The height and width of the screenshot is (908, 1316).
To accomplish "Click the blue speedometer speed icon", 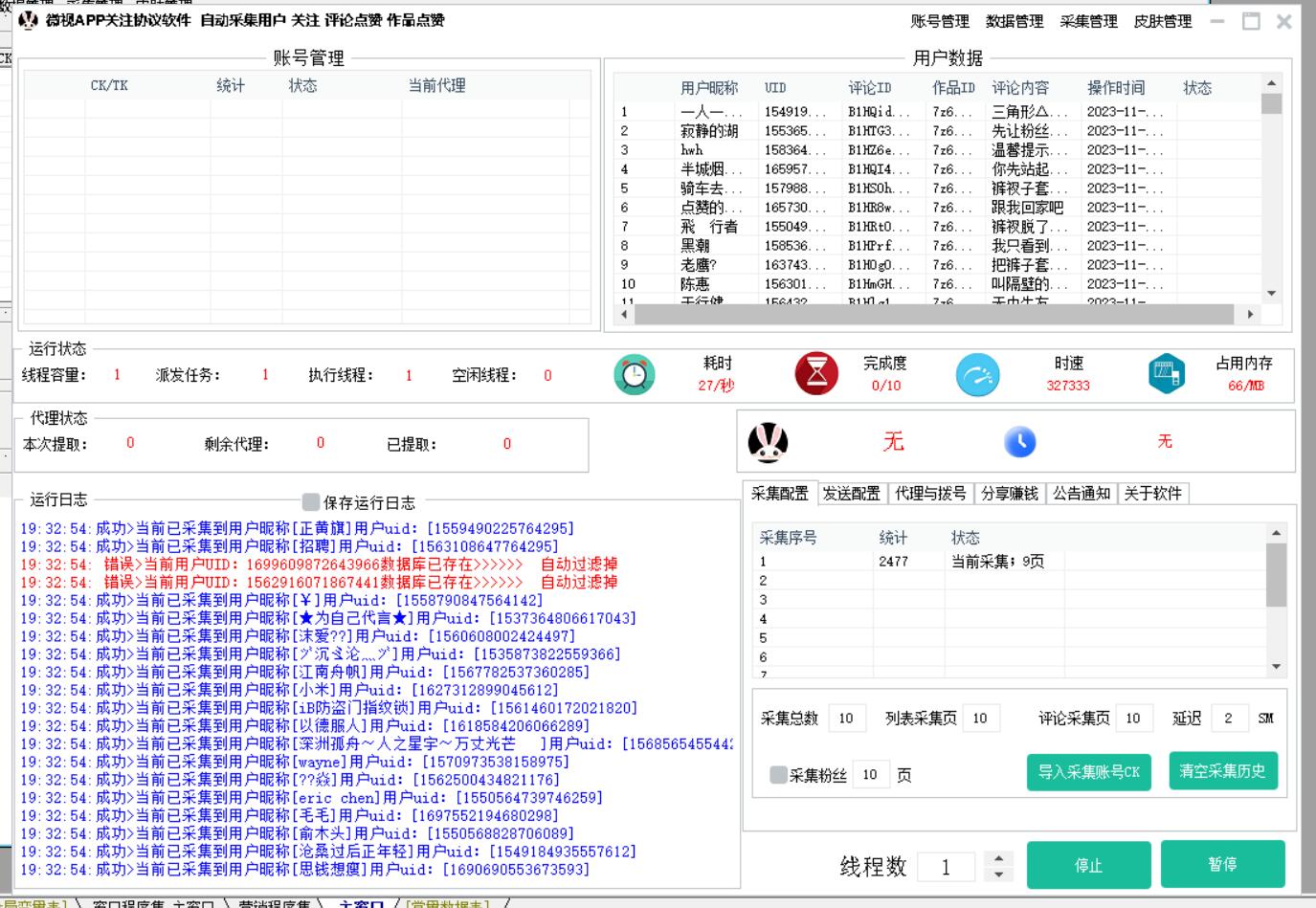I will click(x=977, y=374).
